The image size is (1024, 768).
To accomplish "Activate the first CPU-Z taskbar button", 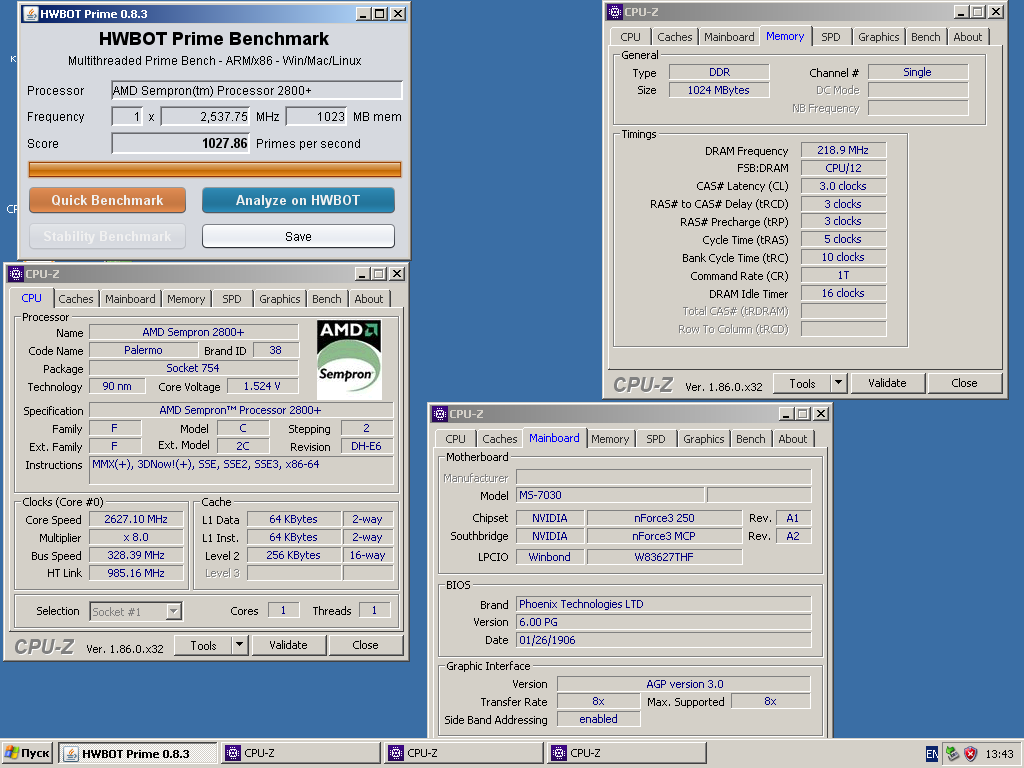I will [x=300, y=753].
